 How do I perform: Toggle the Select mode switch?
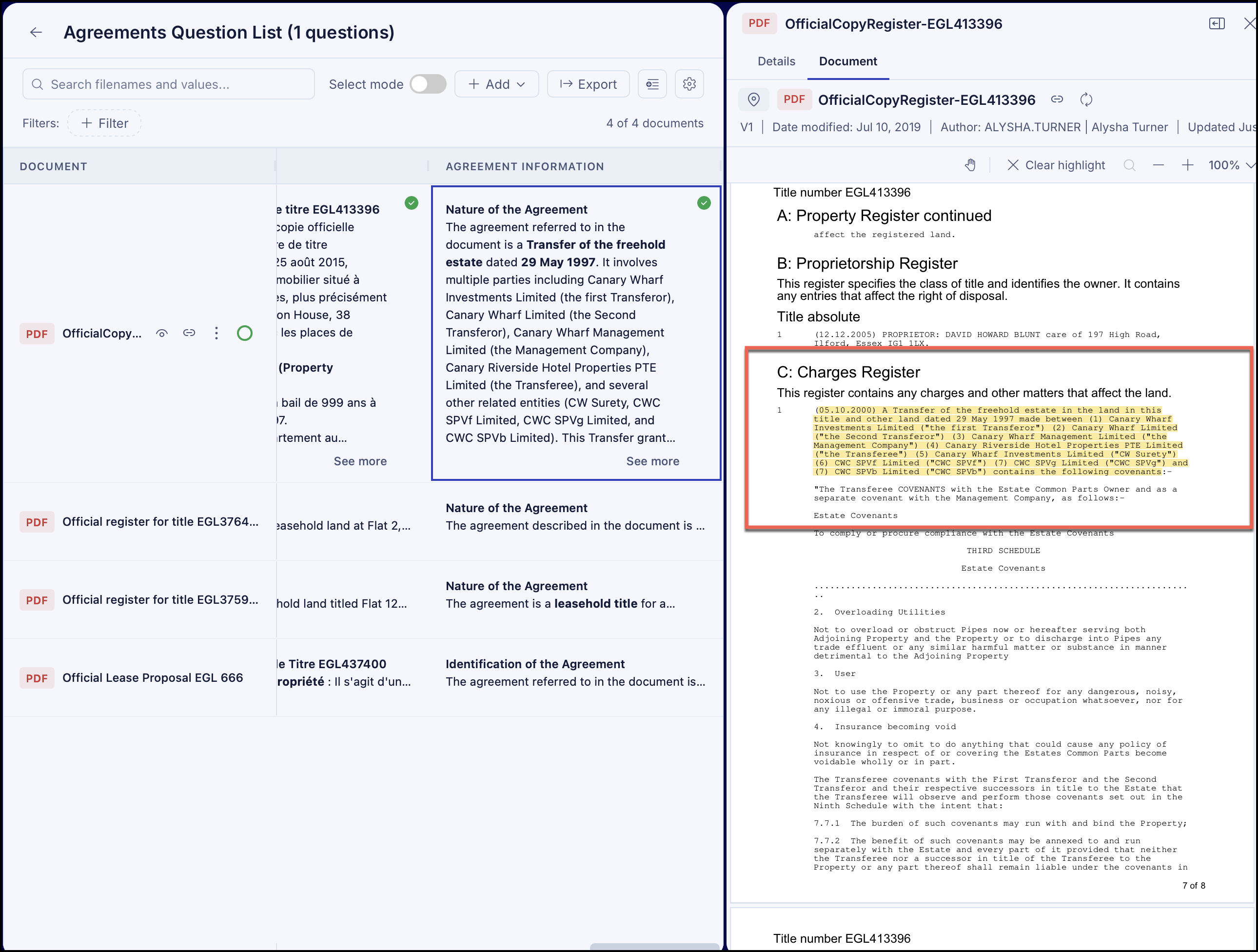(x=428, y=84)
